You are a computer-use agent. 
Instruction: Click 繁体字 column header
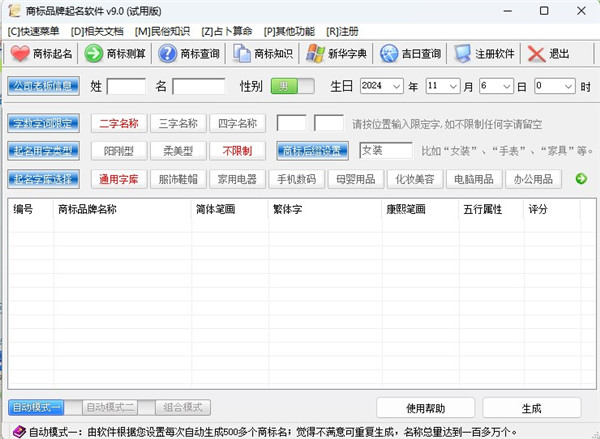tap(325, 209)
